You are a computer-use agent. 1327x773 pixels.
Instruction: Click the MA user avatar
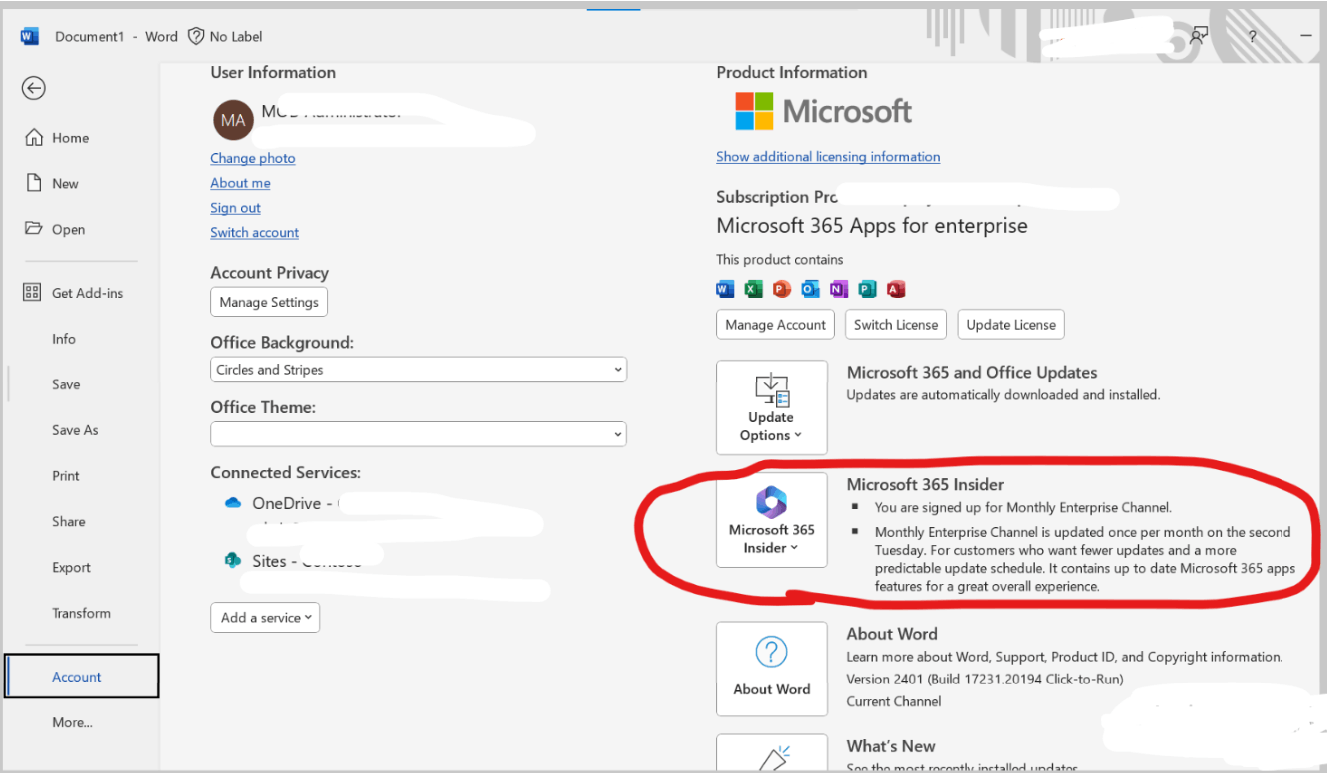point(233,120)
